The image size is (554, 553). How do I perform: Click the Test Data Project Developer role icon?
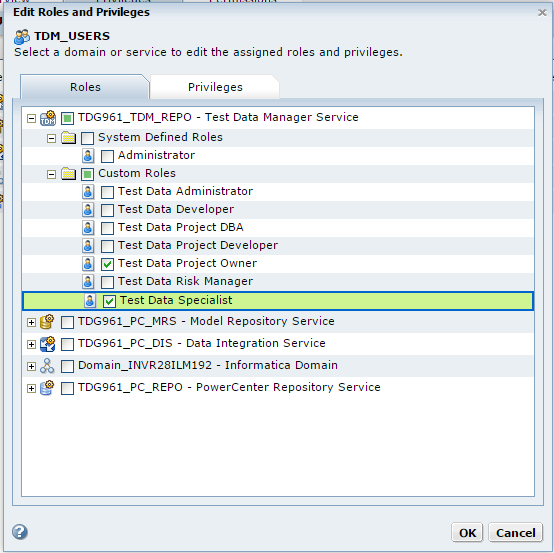click(88, 246)
